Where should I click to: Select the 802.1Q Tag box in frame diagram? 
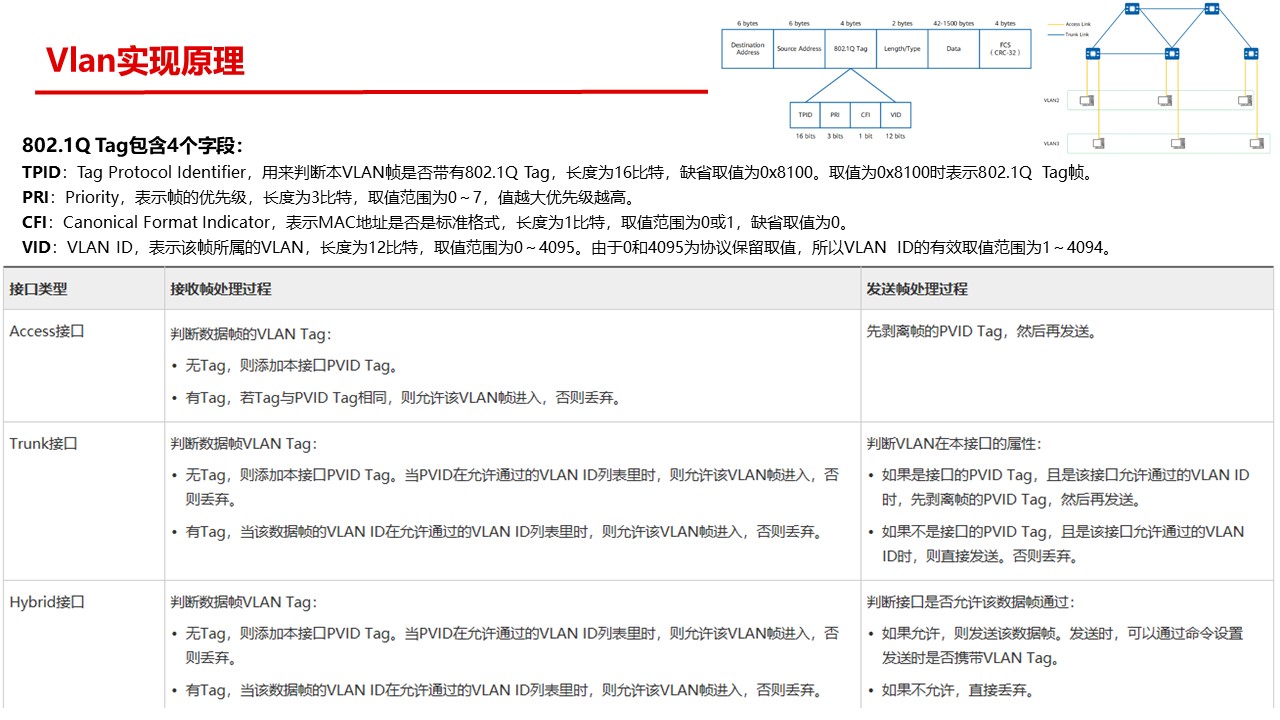click(x=850, y=48)
